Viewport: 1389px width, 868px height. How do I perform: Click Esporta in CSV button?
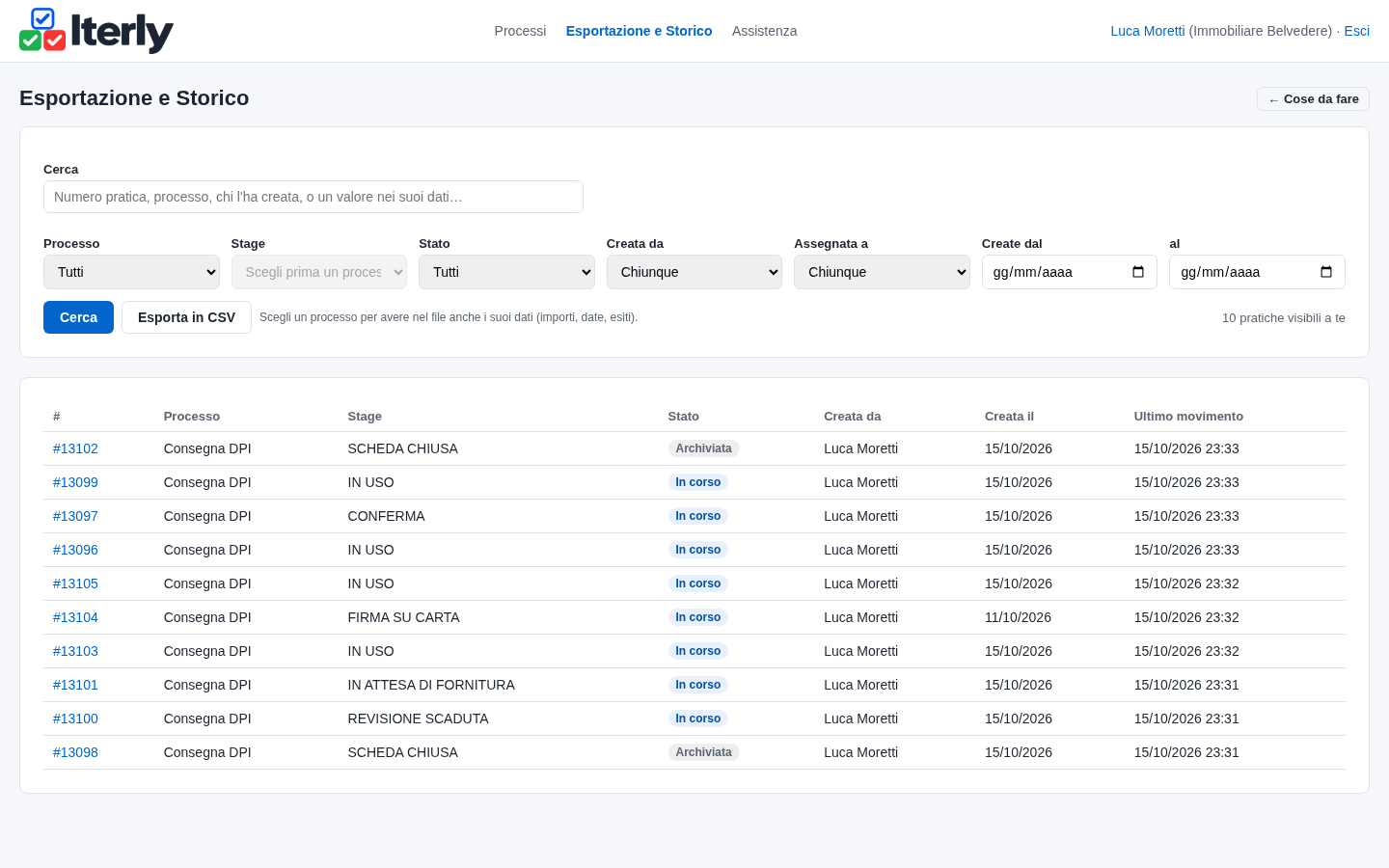(186, 317)
